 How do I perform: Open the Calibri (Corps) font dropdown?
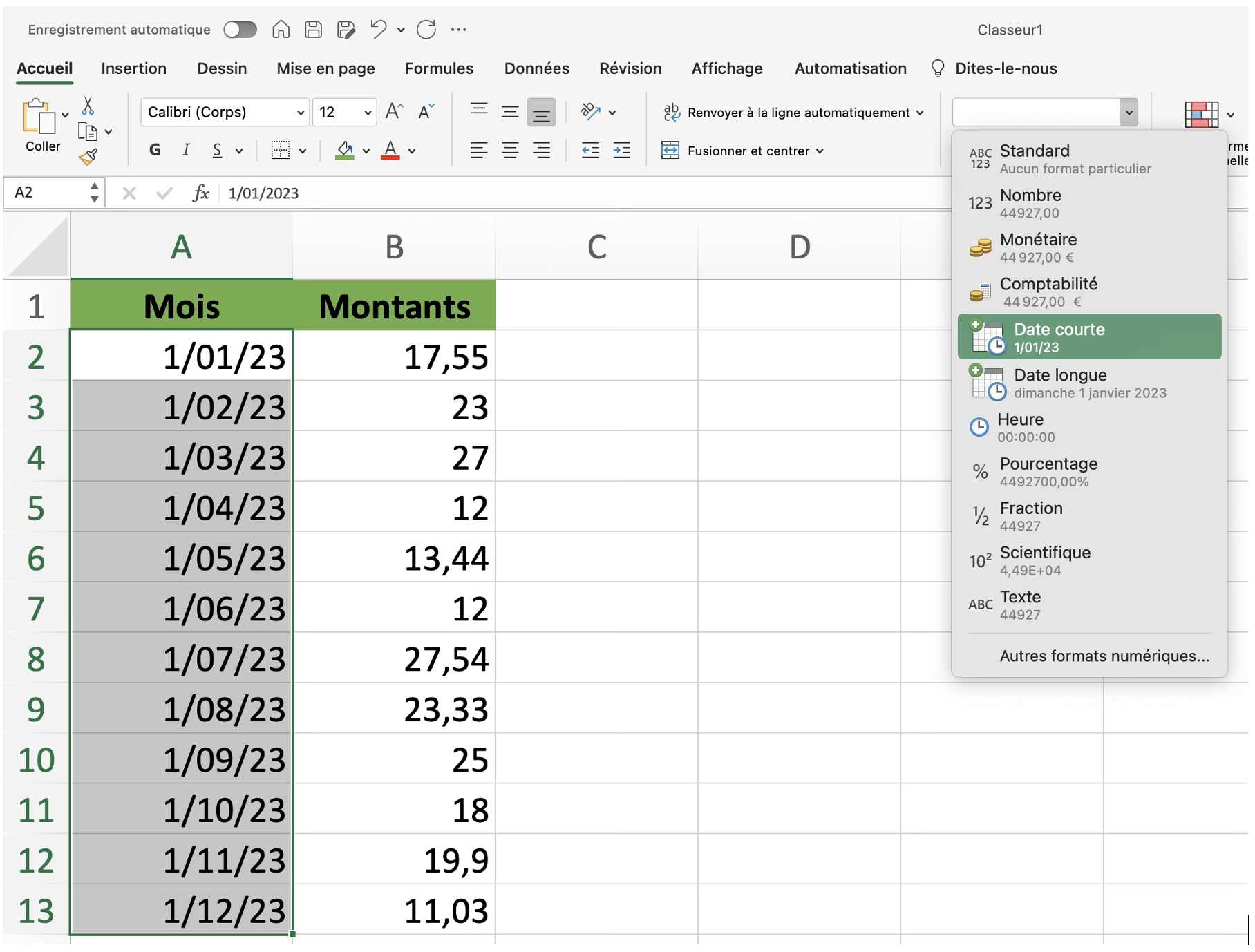300,113
